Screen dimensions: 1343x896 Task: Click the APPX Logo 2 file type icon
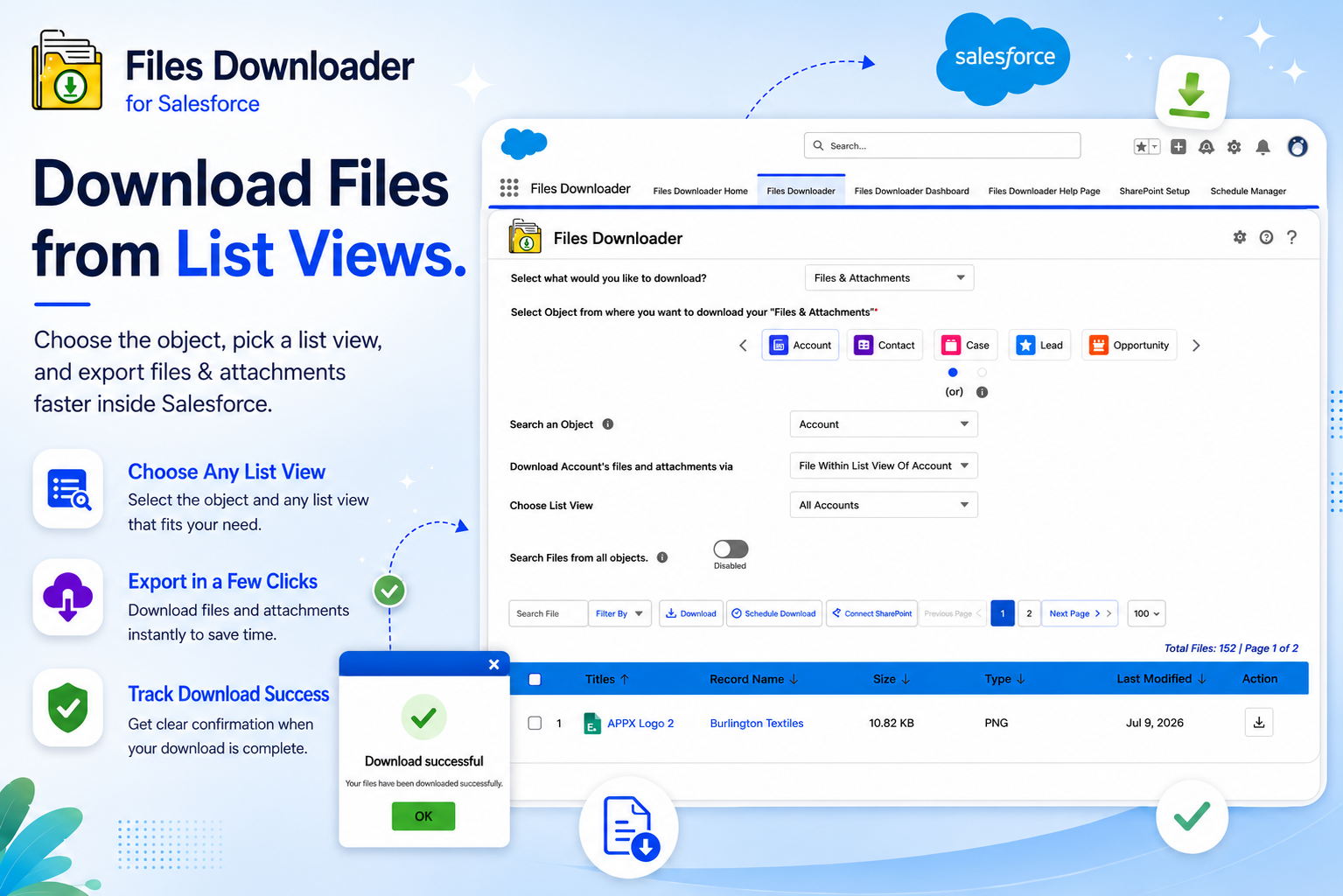[x=592, y=724]
